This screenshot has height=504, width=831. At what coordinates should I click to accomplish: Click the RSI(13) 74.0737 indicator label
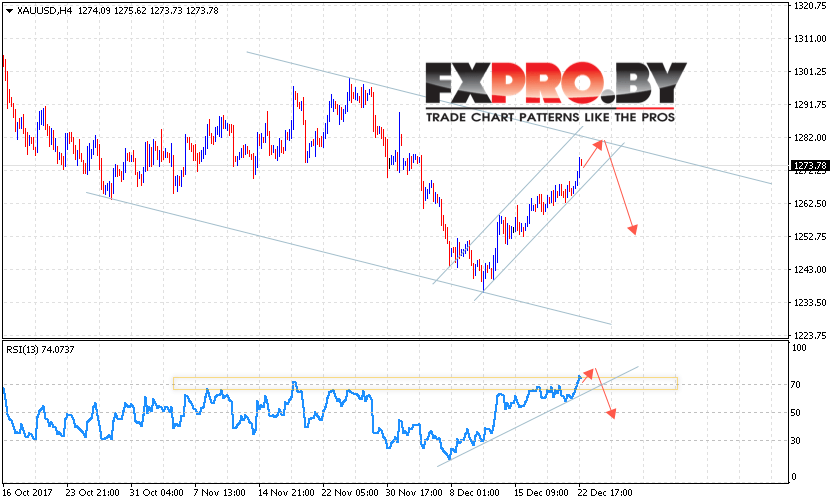click(40, 349)
